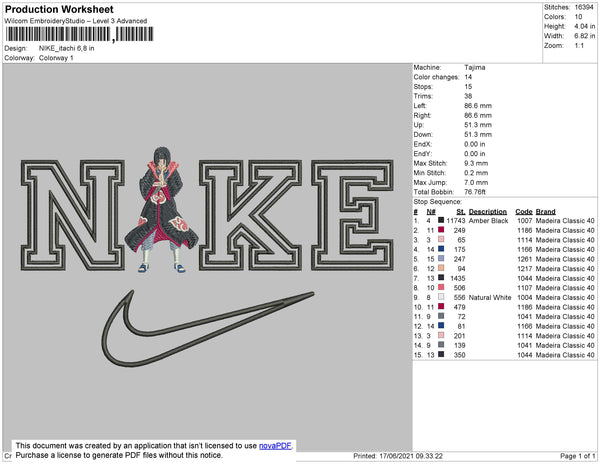Select the Max Stitch value 9.3 mm
This screenshot has width=600, height=464.
(476, 163)
